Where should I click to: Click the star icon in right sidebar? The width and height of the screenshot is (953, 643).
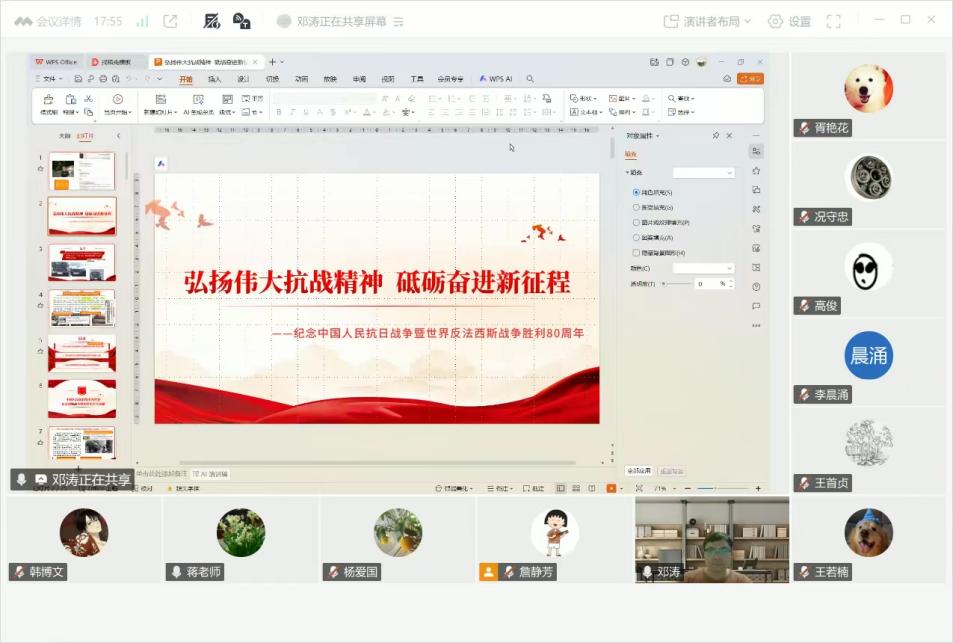(x=756, y=170)
